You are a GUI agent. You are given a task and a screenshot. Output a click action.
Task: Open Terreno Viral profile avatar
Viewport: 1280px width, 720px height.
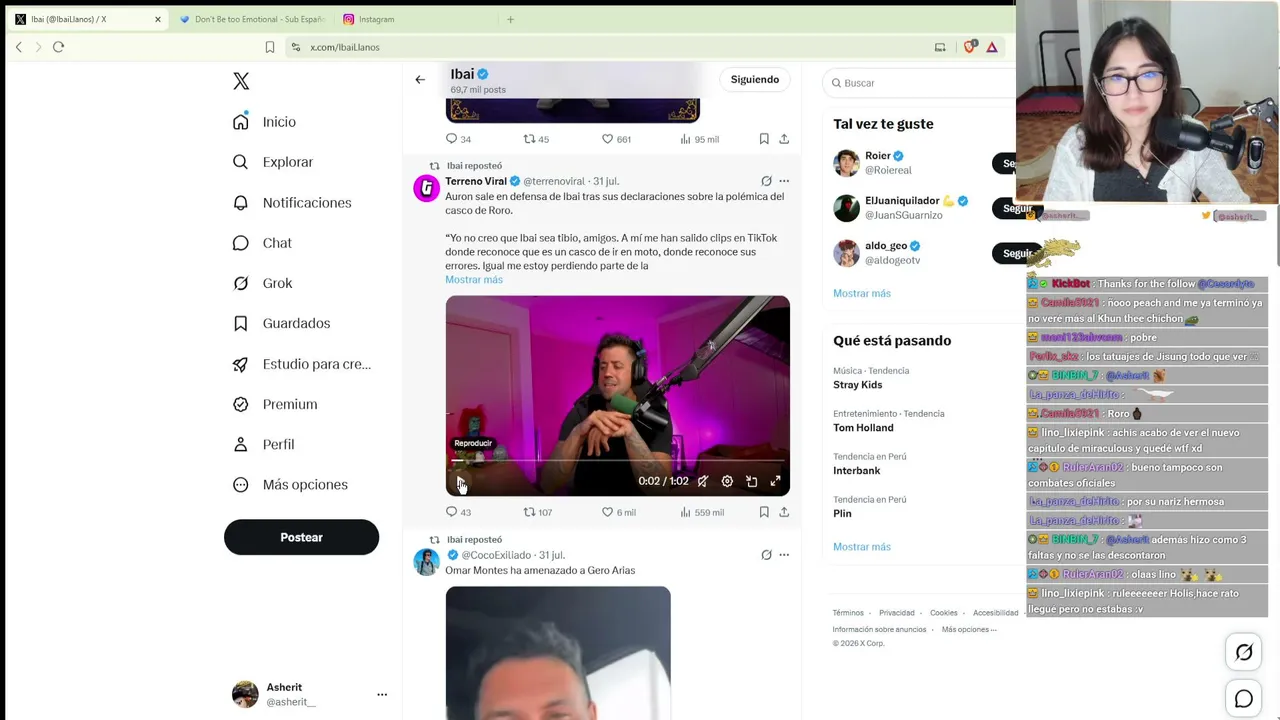[427, 188]
